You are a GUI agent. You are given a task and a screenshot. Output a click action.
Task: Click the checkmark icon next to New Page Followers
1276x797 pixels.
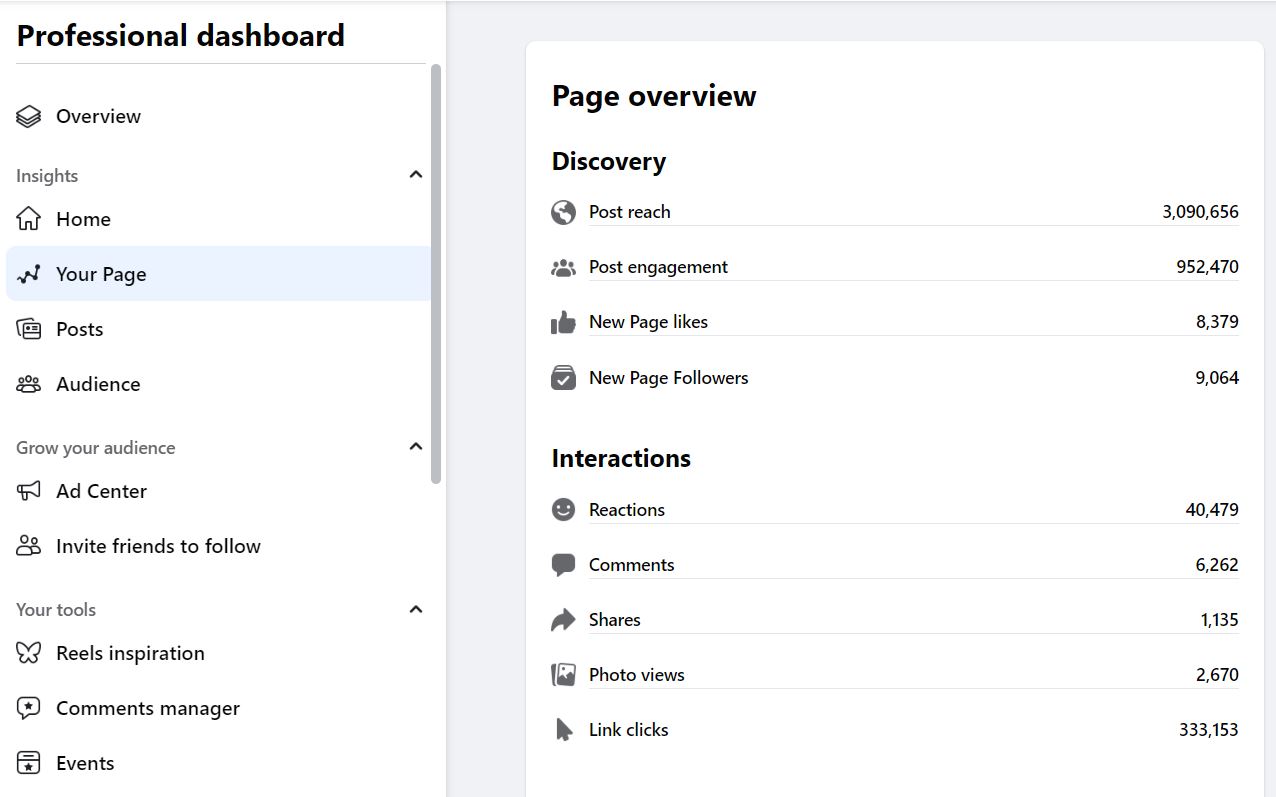[x=563, y=377]
